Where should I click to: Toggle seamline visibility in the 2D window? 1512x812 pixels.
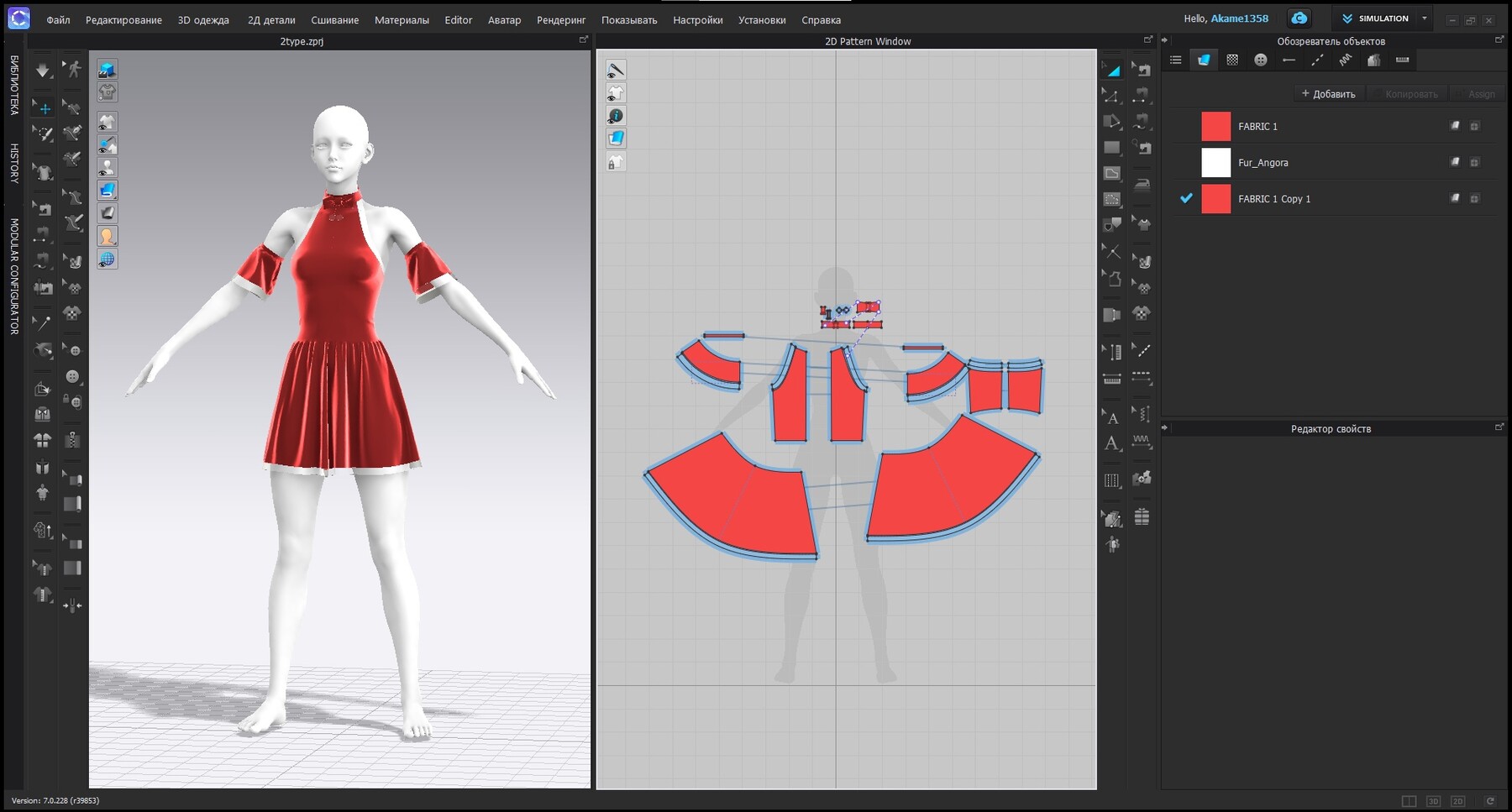click(x=617, y=71)
